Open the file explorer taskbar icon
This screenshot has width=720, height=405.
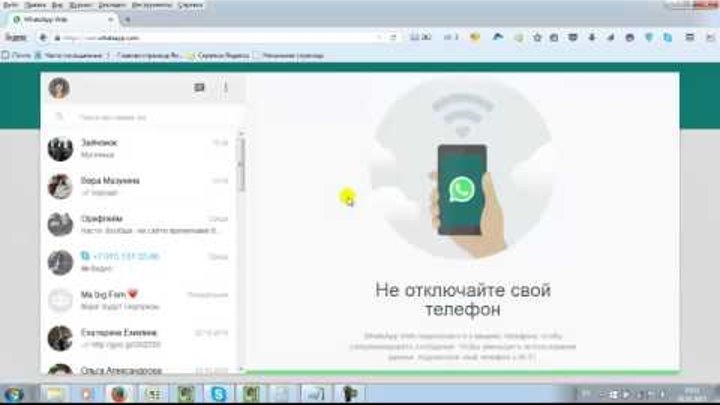point(55,394)
